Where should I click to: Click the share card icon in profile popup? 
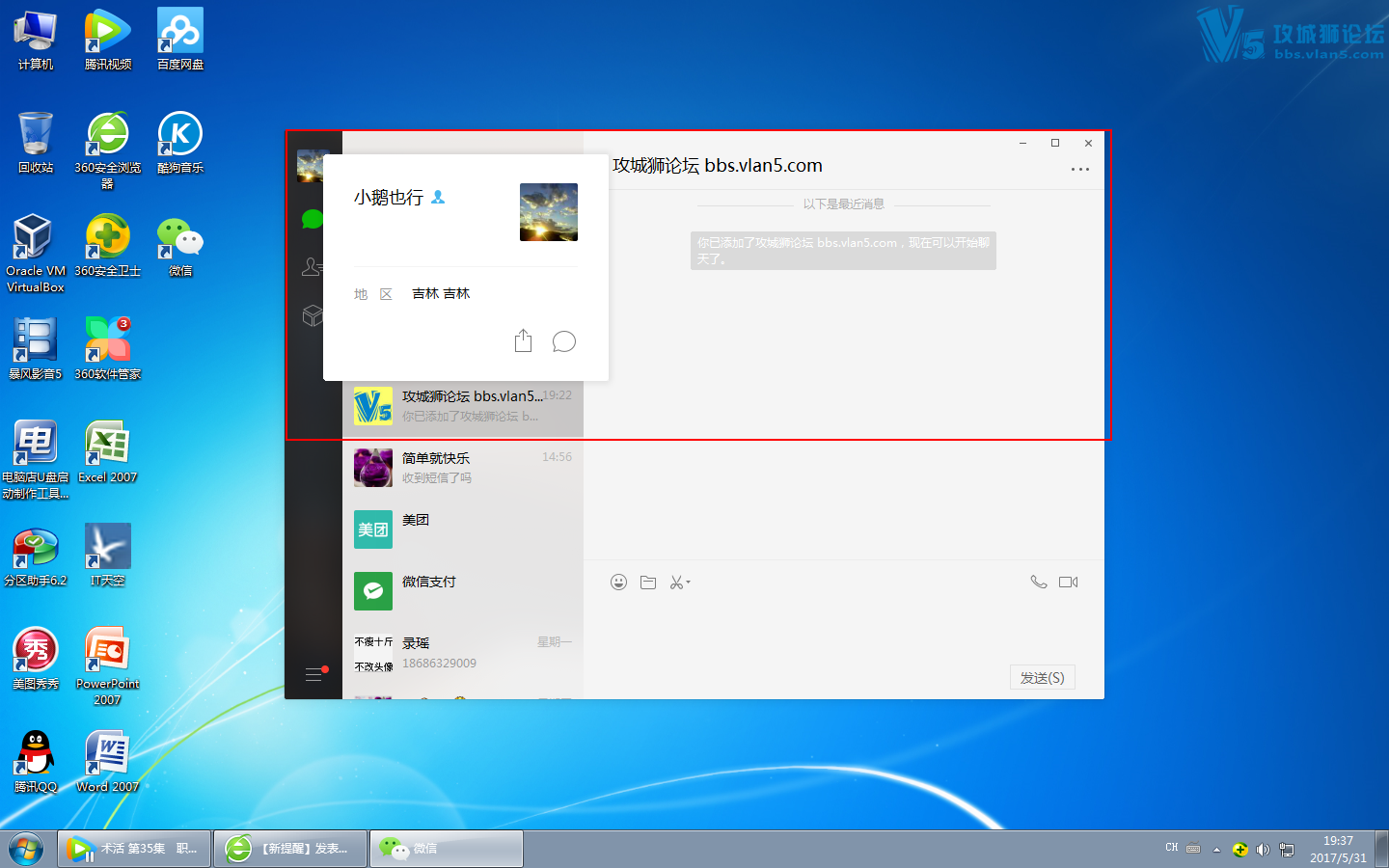(x=523, y=340)
